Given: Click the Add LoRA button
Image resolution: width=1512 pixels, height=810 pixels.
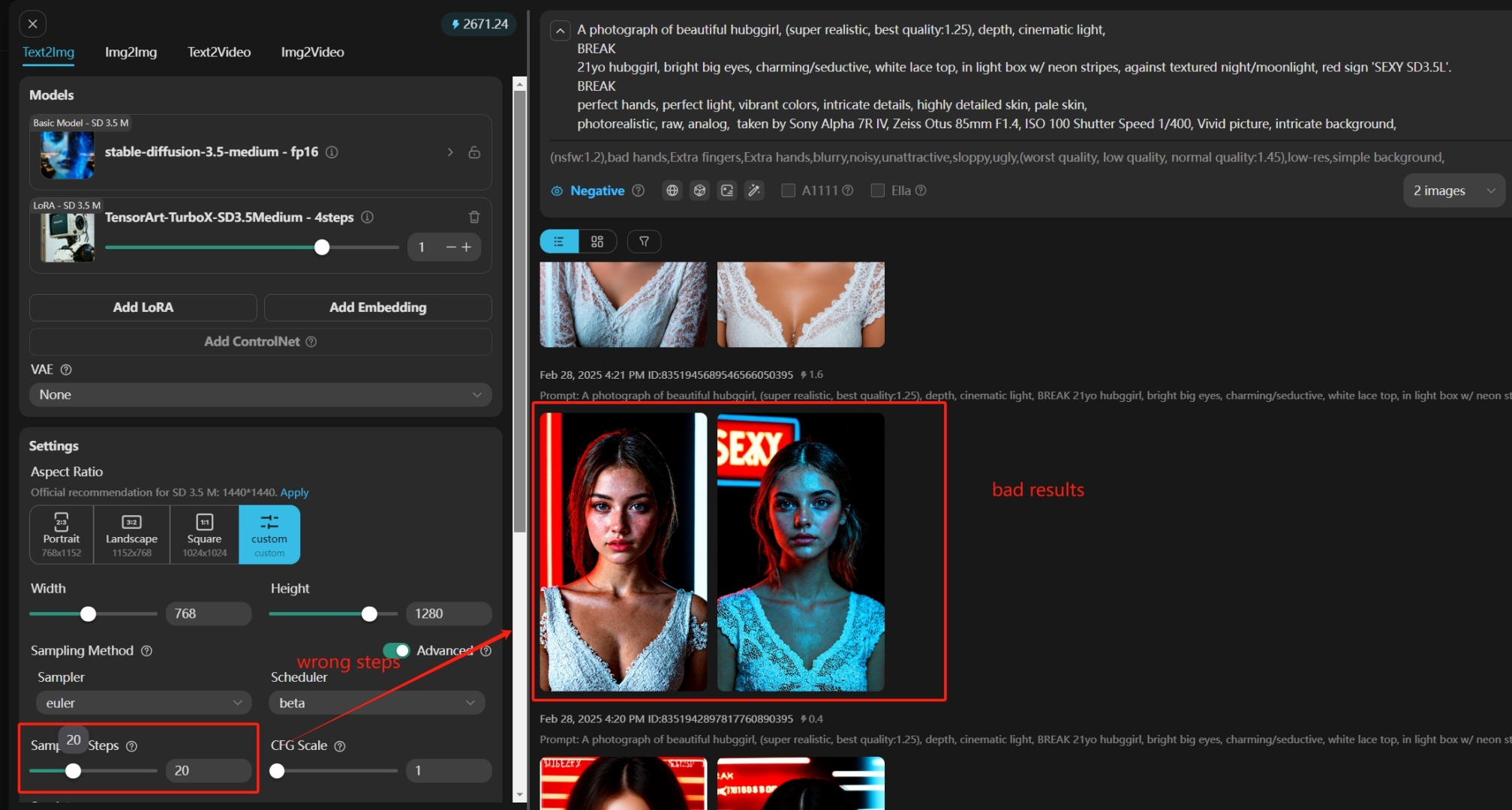Looking at the screenshot, I should (143, 307).
